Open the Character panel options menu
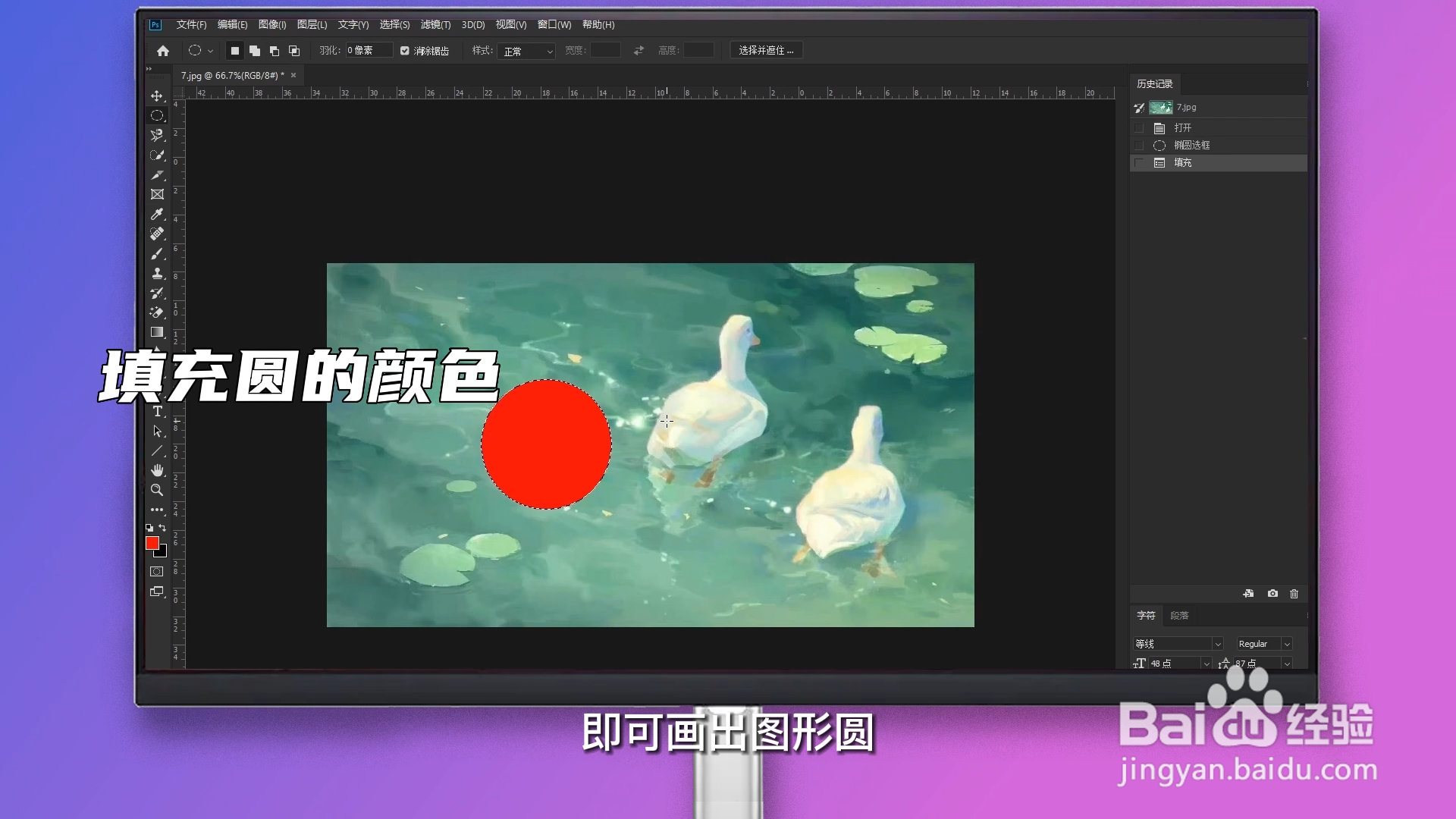This screenshot has width=1456, height=819. 1307,616
